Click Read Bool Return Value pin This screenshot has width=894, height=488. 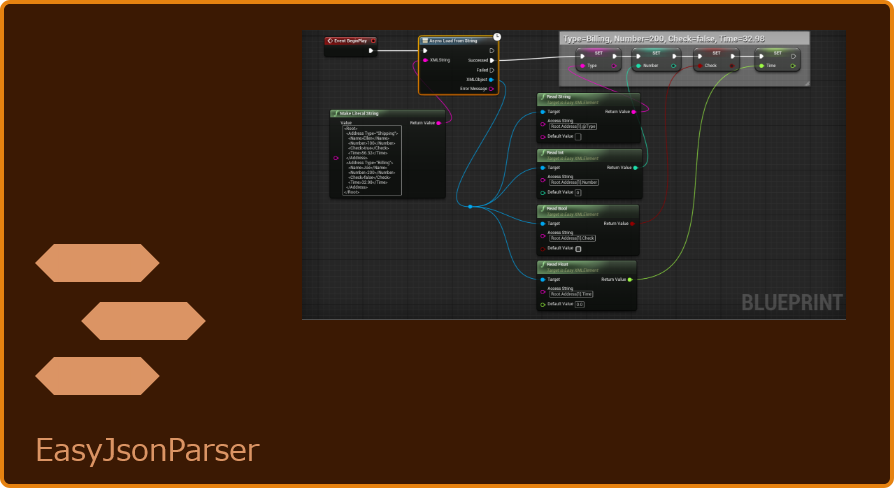pos(632,224)
